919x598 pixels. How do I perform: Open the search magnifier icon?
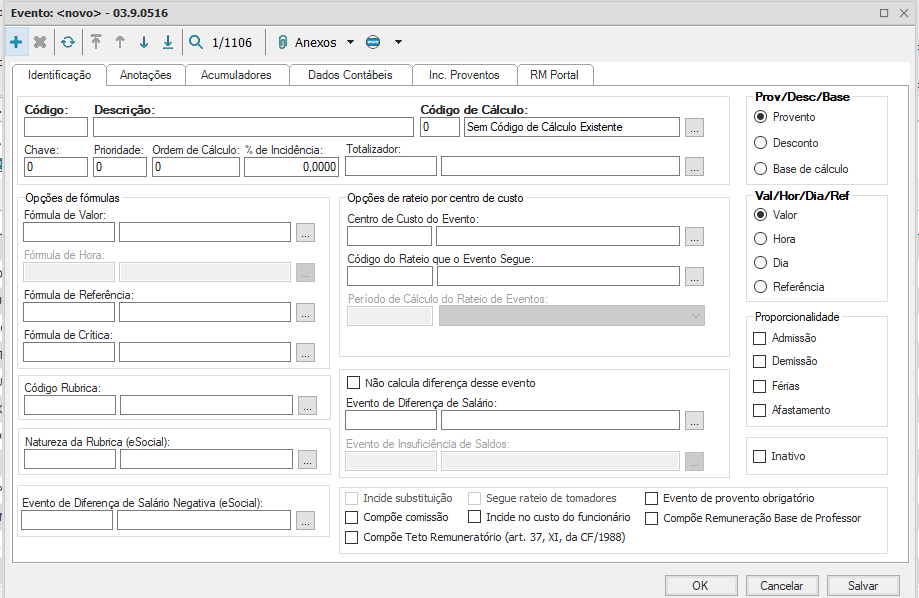pos(195,42)
